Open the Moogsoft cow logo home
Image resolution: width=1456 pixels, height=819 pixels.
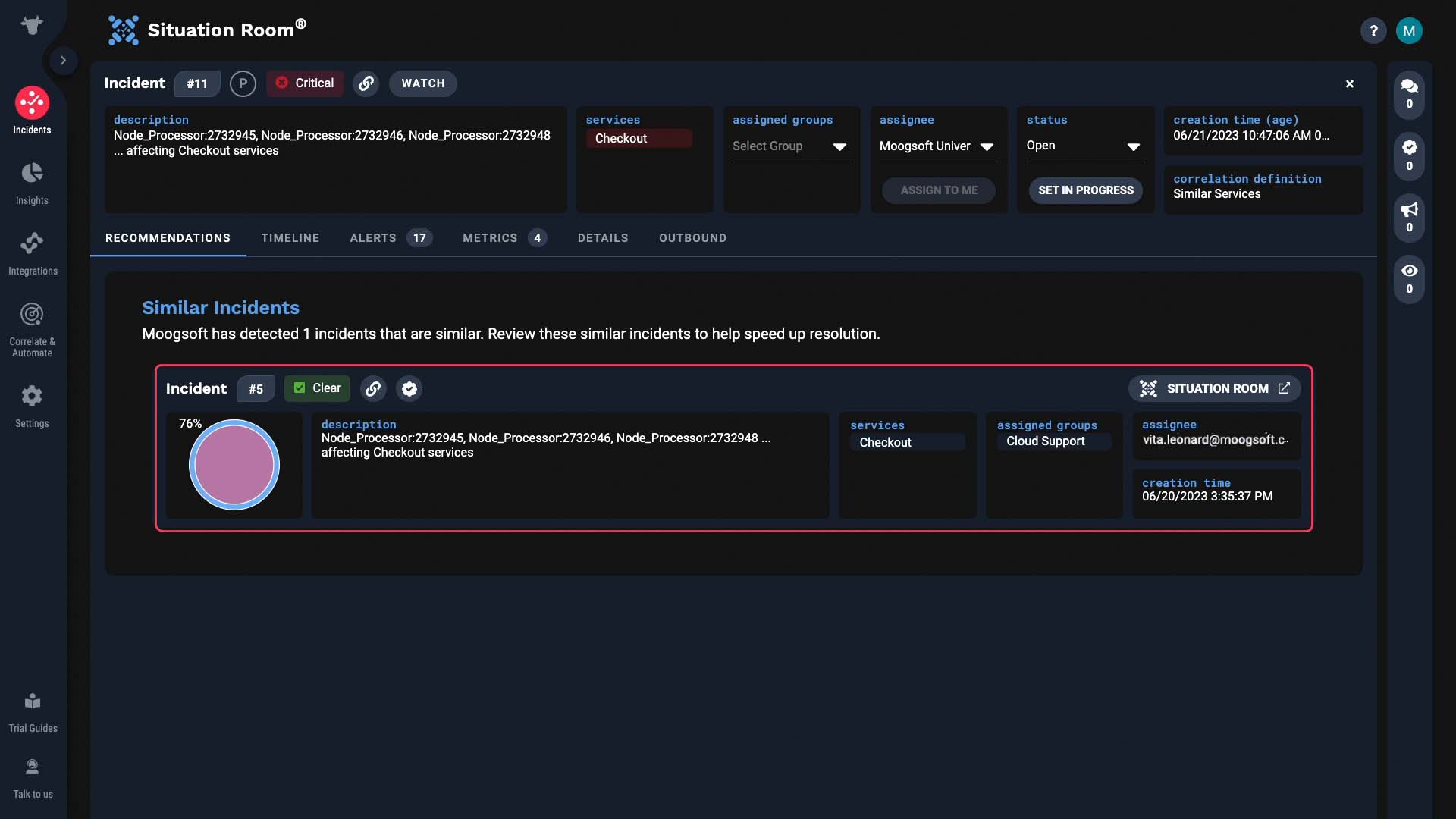point(32,25)
